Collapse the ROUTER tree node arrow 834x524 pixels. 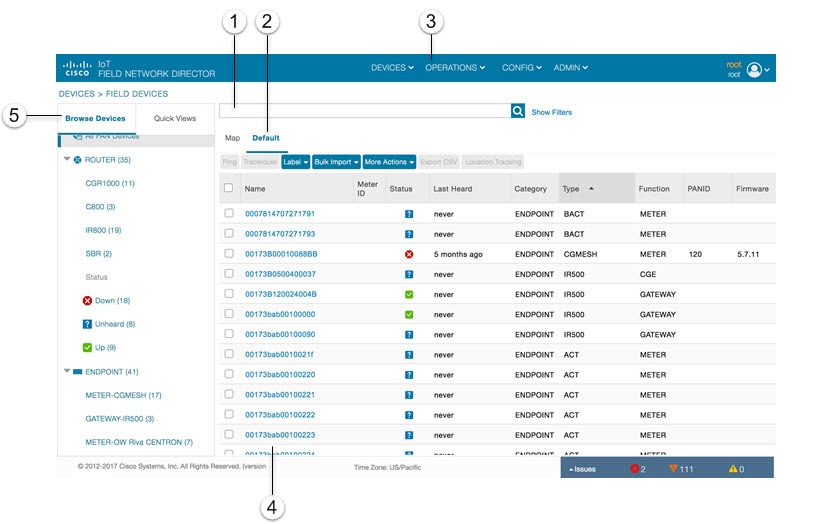click(67, 159)
